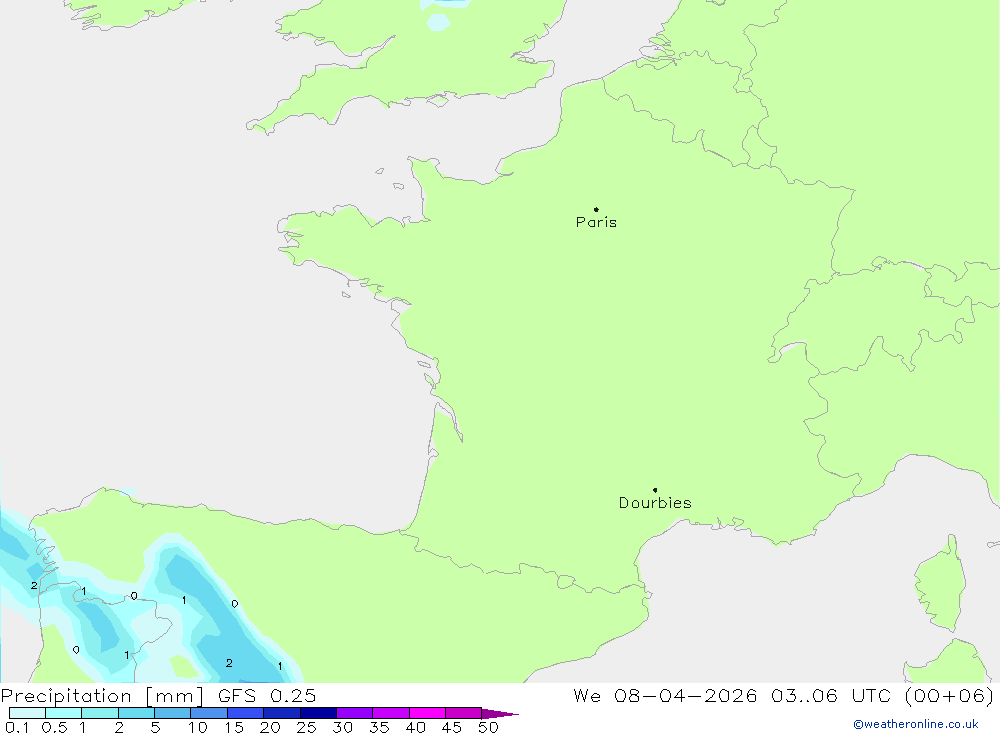
Task: Click the 'GFS 0.25' model label
Action: [267, 696]
